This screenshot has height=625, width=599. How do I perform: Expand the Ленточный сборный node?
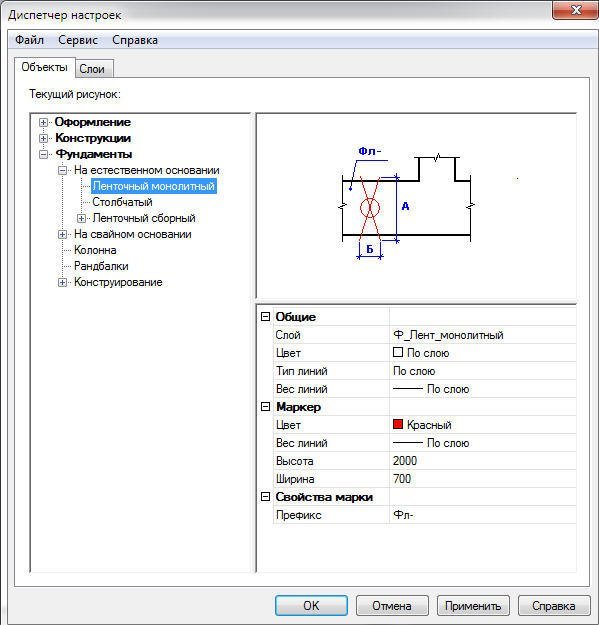pos(81,218)
